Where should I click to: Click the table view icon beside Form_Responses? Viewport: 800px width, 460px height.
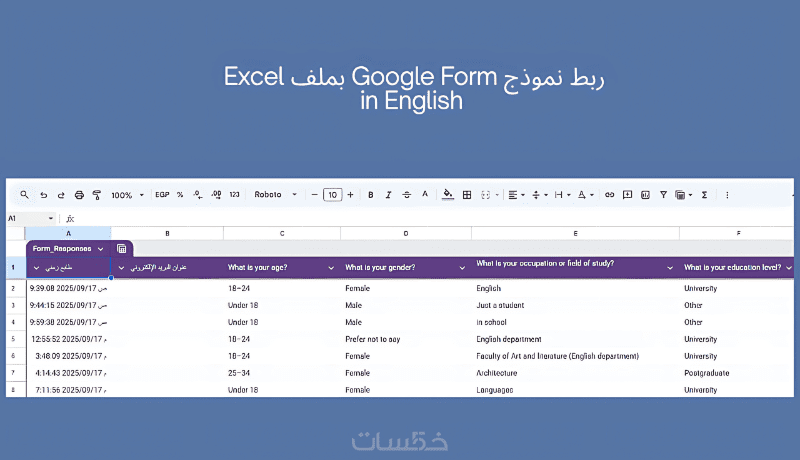point(121,249)
